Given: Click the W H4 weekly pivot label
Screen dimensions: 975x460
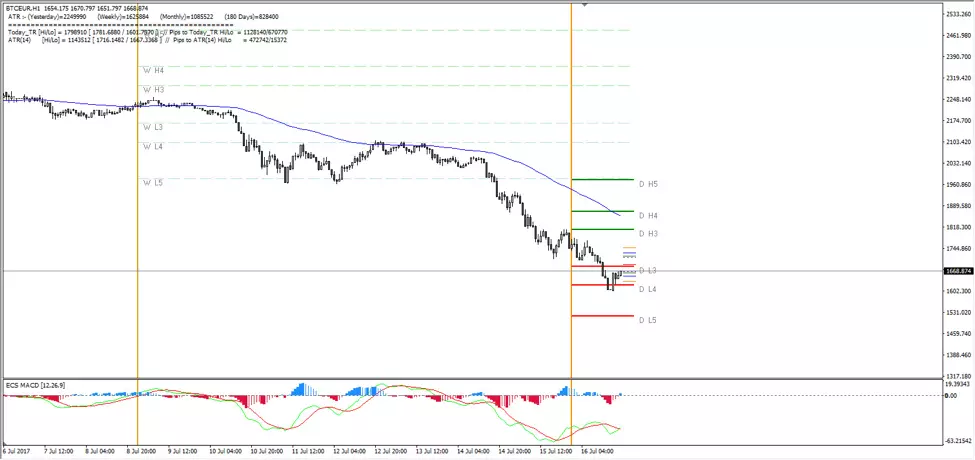Looking at the screenshot, I should (x=153, y=71).
